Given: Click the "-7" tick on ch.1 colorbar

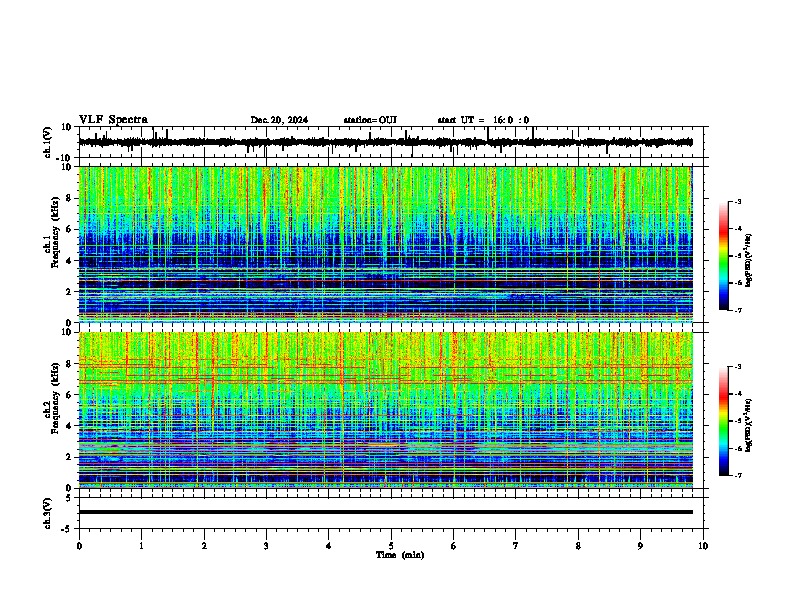Looking at the screenshot, I should (x=738, y=310).
